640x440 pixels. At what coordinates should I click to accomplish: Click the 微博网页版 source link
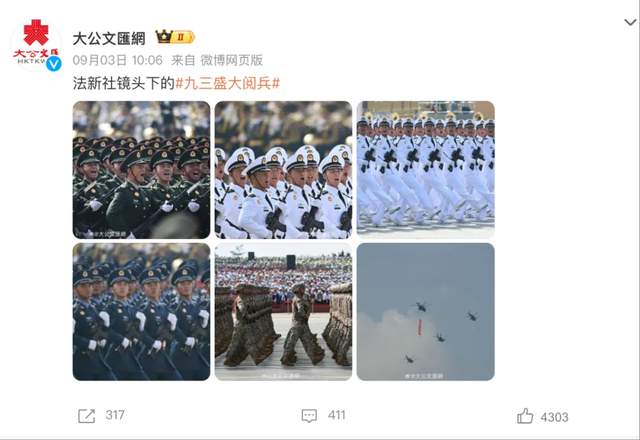[231, 60]
